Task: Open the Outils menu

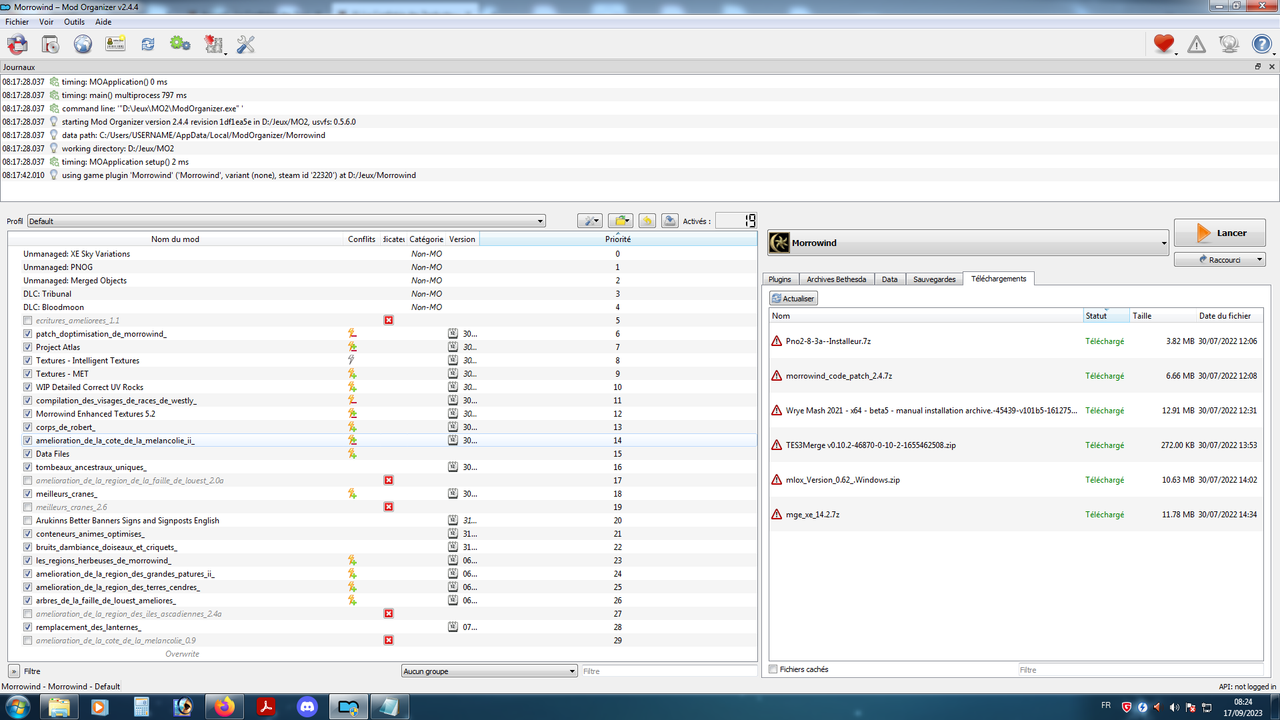Action: 74,22
